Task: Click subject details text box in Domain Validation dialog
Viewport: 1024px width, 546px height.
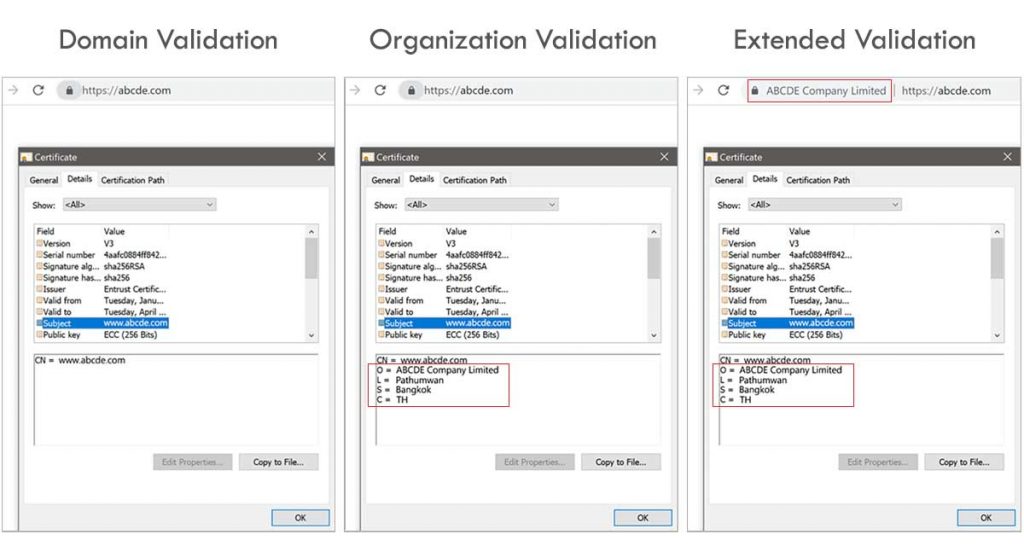Action: [x=176, y=400]
